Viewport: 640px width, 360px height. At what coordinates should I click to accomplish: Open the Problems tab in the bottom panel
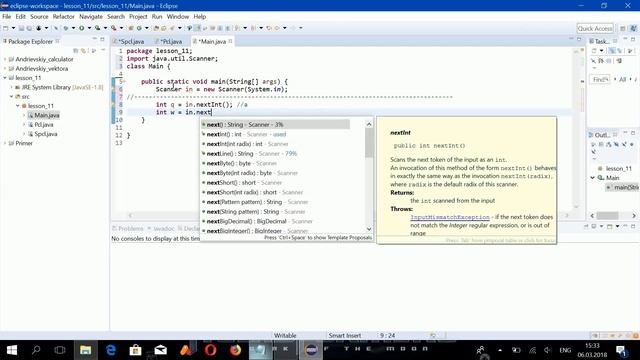click(x=128, y=229)
